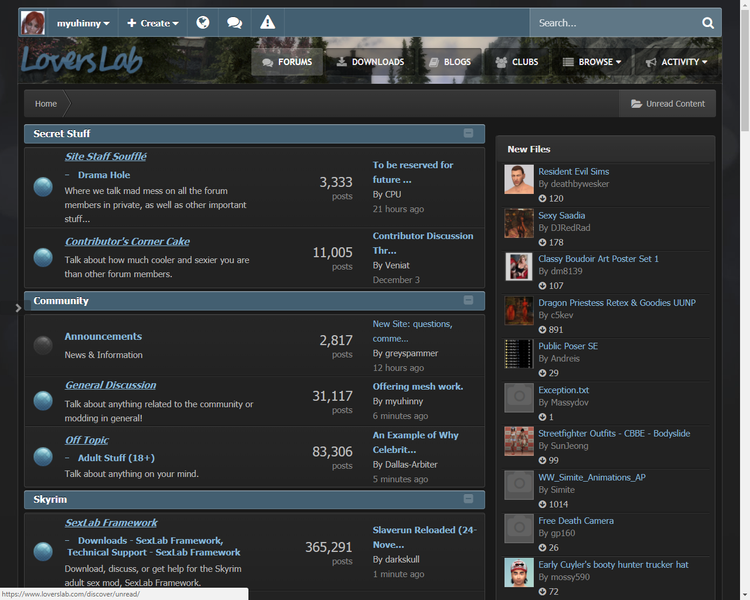Open the Announcements forum
This screenshot has width=750, height=600.
103,336
